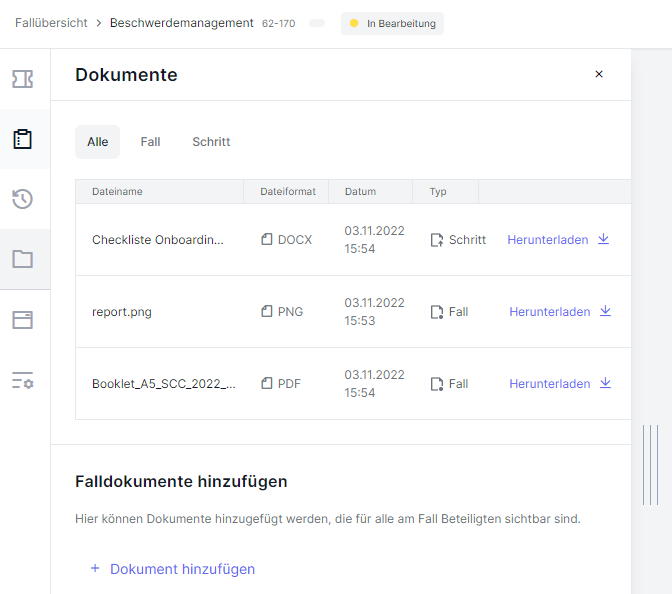Image resolution: width=672 pixels, height=594 pixels.
Task: Click Herunterladen for report.png
Action: tap(549, 312)
